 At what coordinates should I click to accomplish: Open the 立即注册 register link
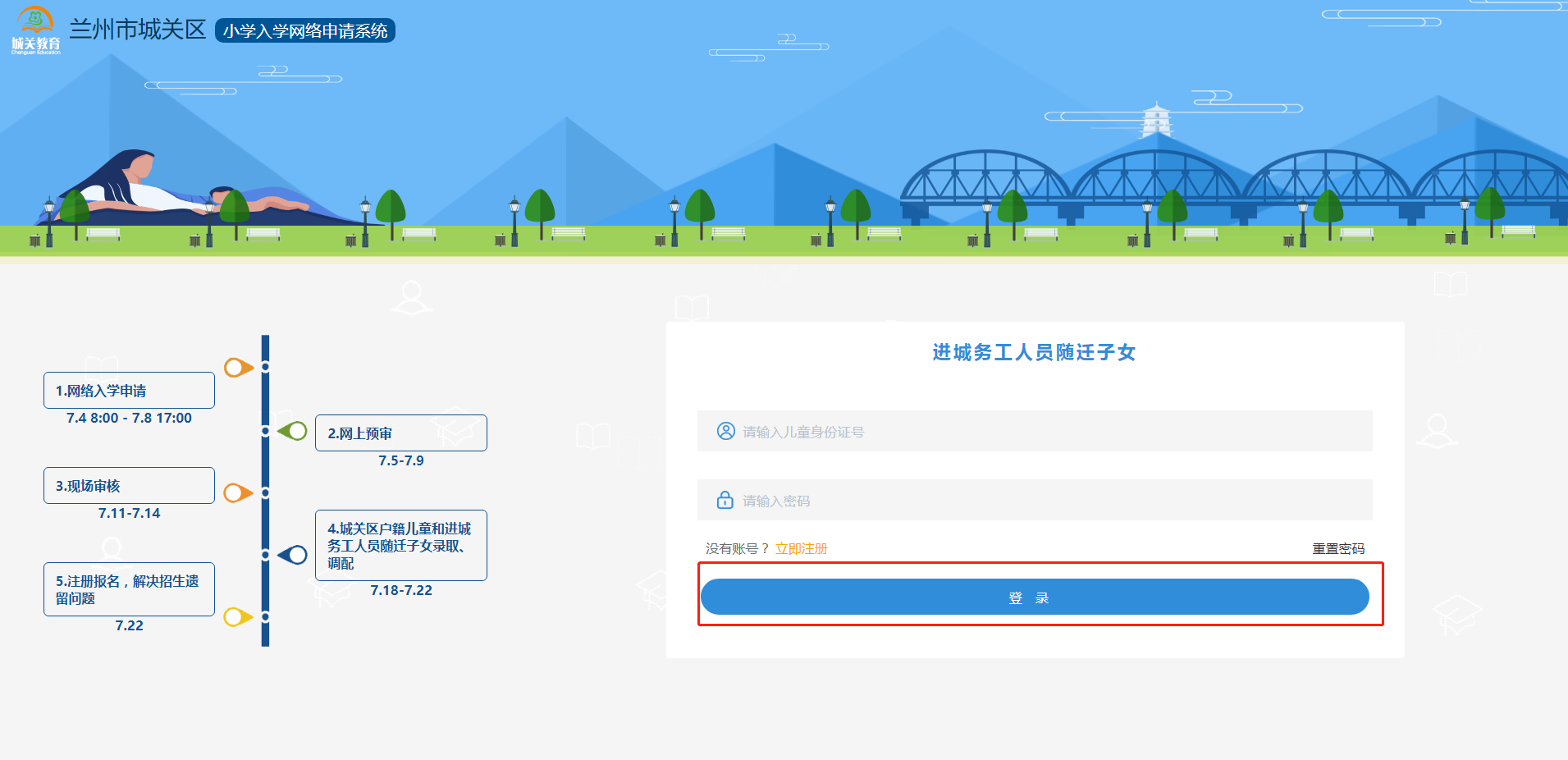(801, 548)
